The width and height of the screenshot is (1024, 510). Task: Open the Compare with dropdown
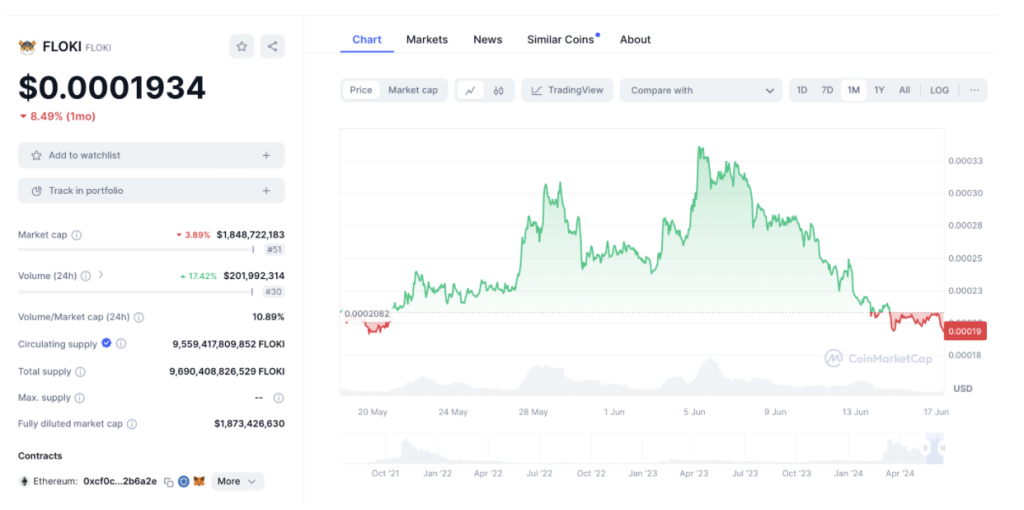pyautogui.click(x=701, y=90)
